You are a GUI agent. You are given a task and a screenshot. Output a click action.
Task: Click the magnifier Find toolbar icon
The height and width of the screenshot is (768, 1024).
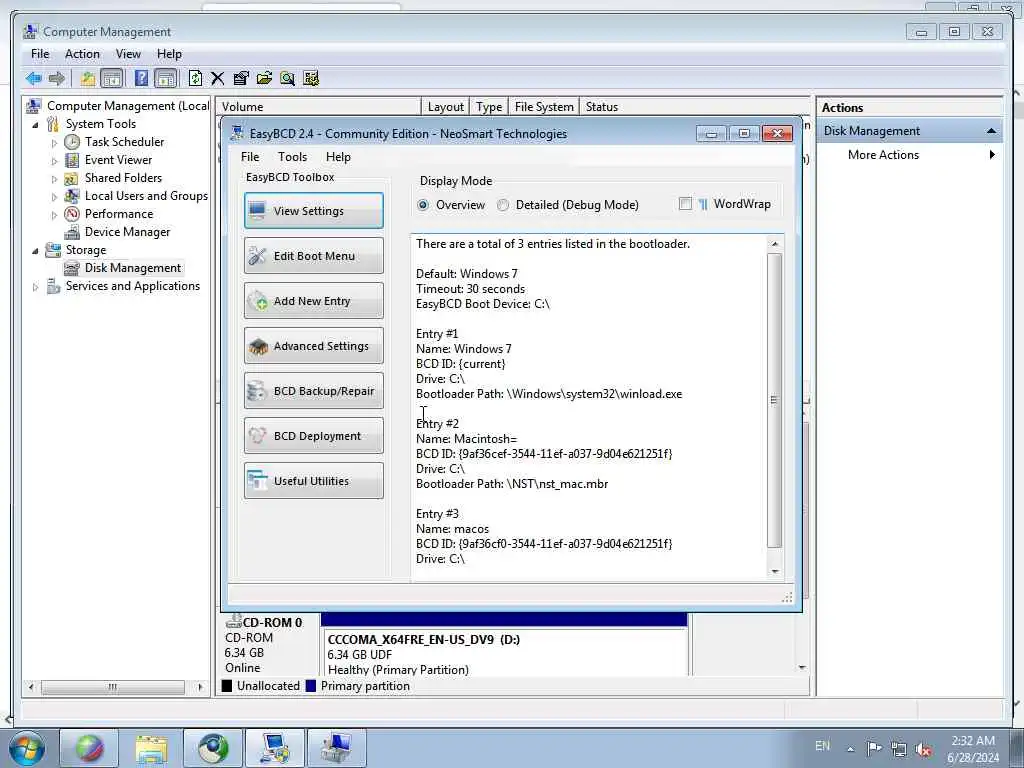click(x=287, y=79)
